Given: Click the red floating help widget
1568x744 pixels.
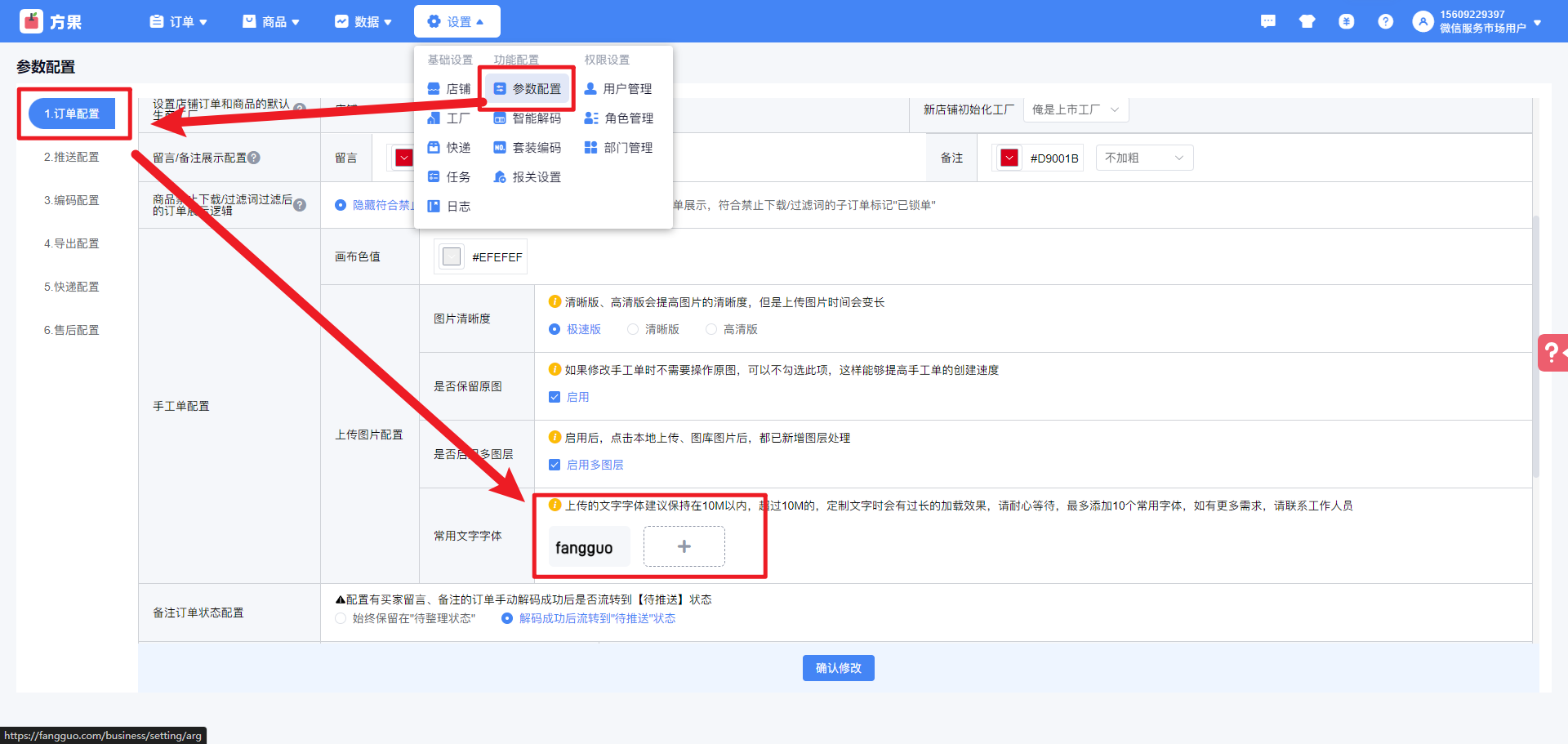Looking at the screenshot, I should coord(1552,353).
